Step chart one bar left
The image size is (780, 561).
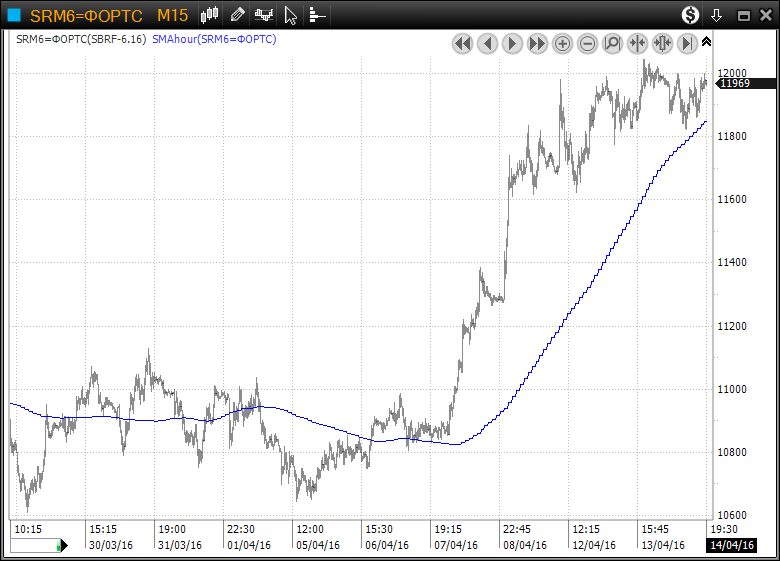click(487, 43)
